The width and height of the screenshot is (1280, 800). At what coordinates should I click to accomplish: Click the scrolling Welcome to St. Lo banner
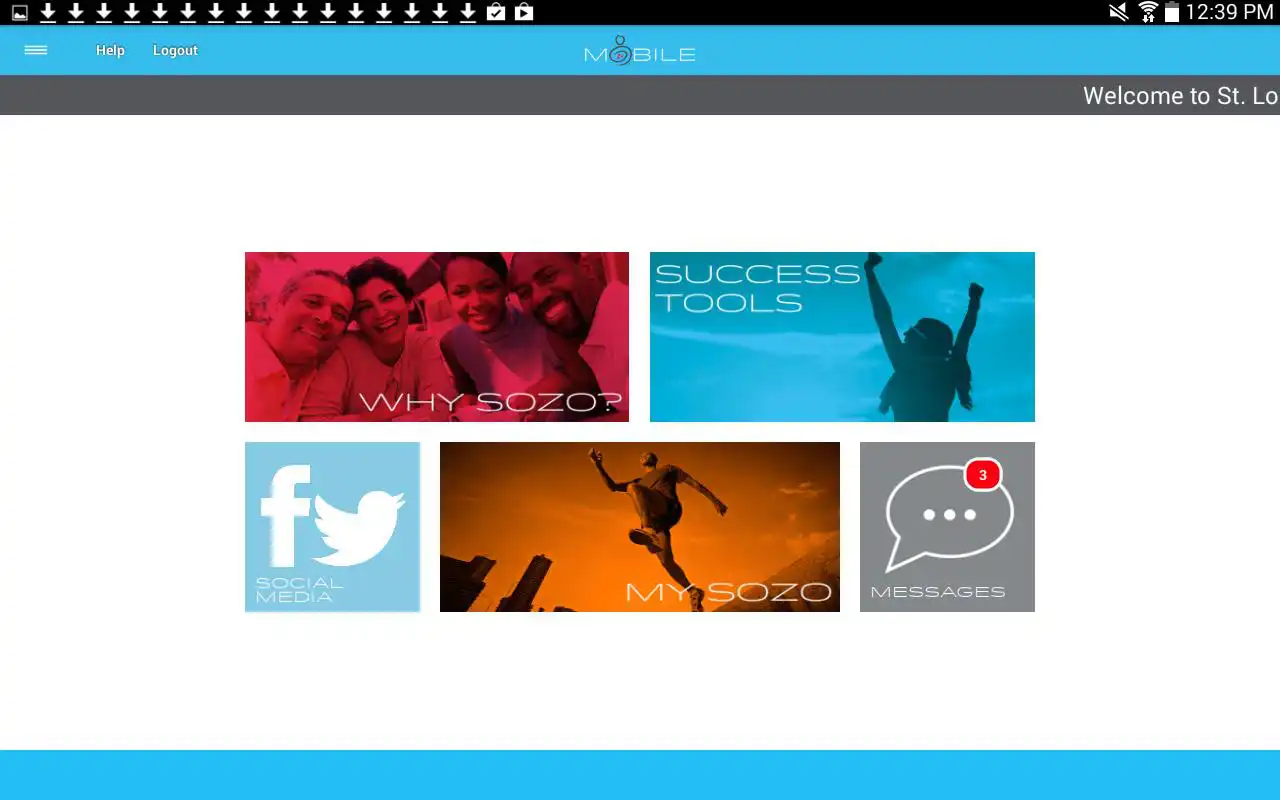(1179, 96)
